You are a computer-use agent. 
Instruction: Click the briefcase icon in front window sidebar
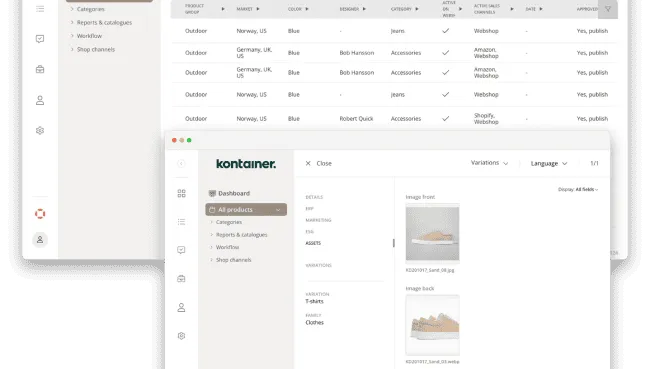pyautogui.click(x=181, y=279)
